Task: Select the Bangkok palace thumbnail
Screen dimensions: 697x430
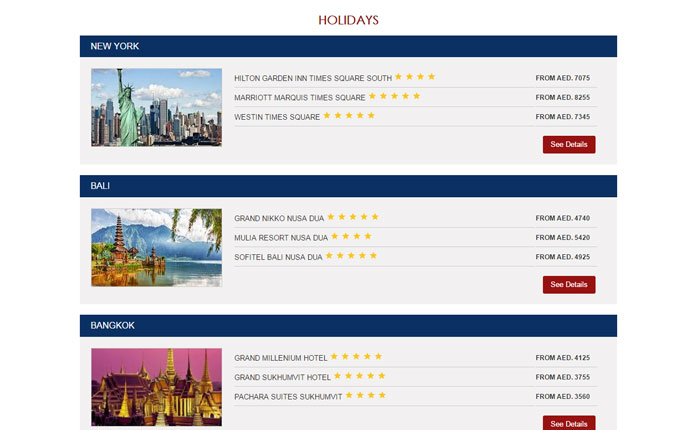Action: click(x=156, y=387)
